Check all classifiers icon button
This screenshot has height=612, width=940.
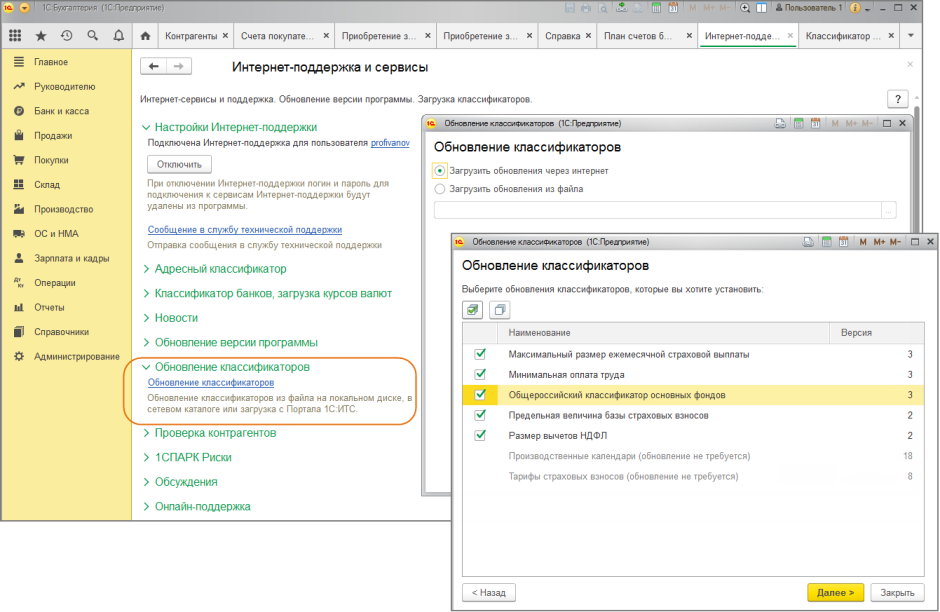pos(472,310)
